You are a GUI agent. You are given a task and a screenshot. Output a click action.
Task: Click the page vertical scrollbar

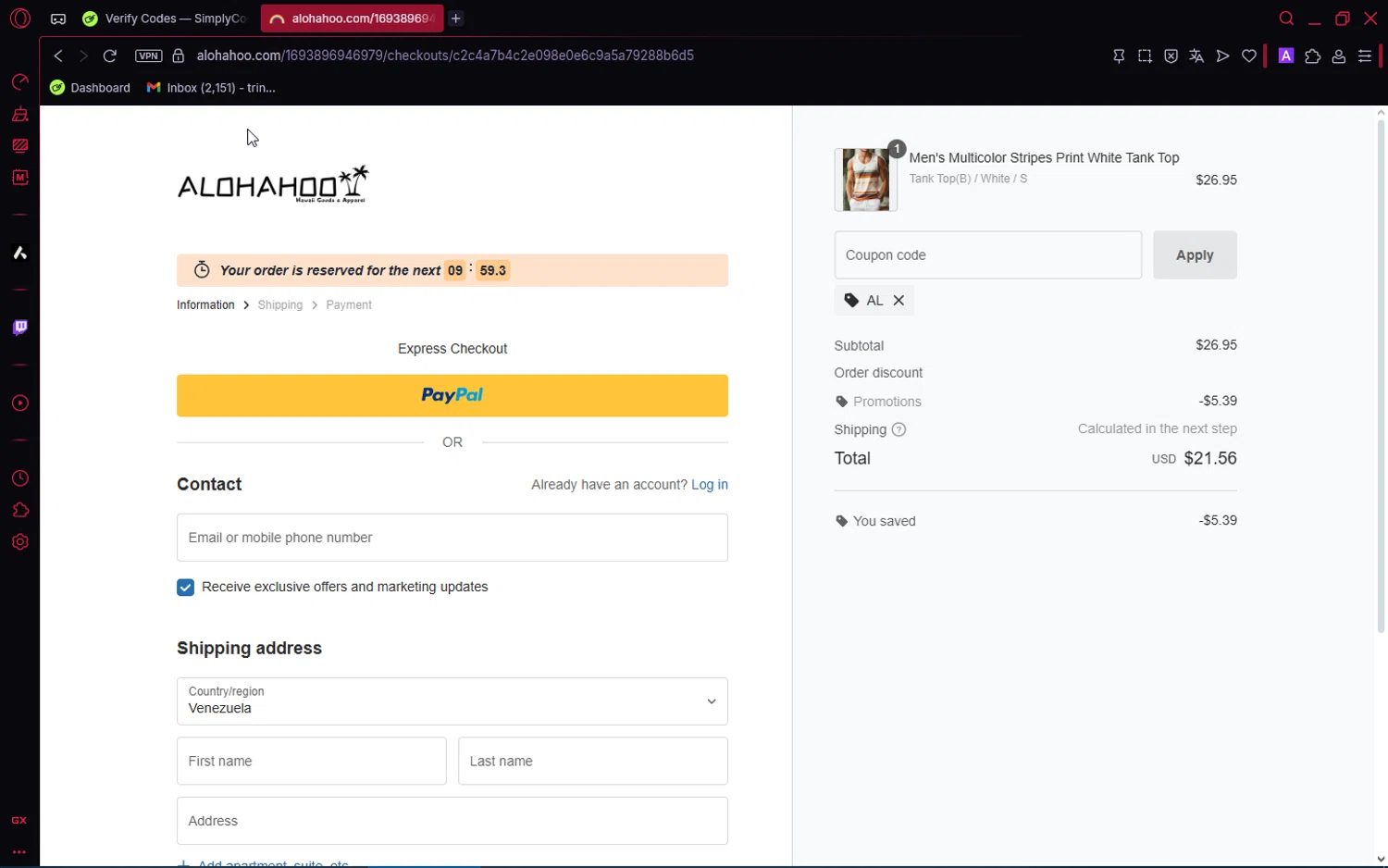click(1381, 375)
